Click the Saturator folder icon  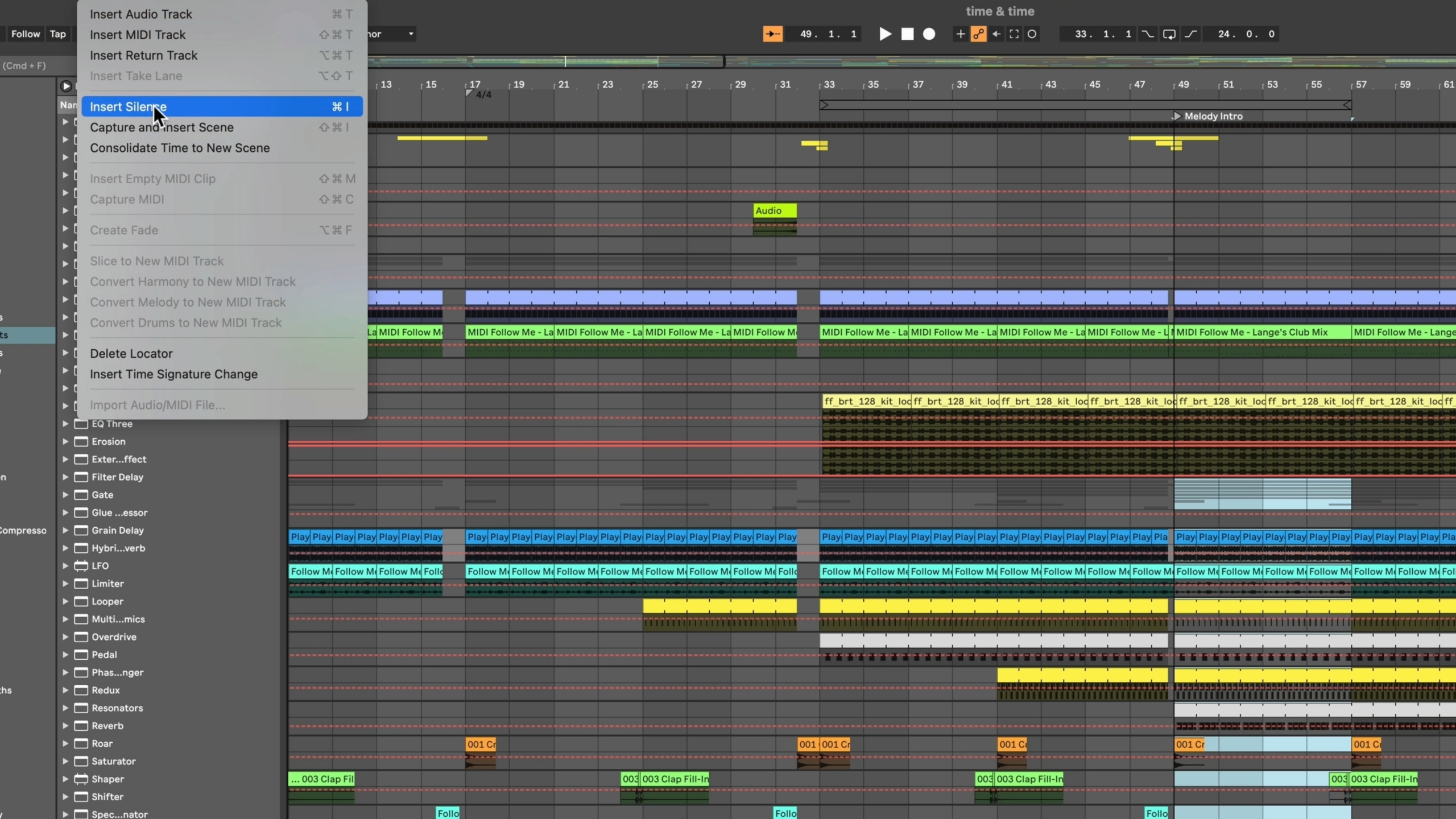click(x=81, y=761)
